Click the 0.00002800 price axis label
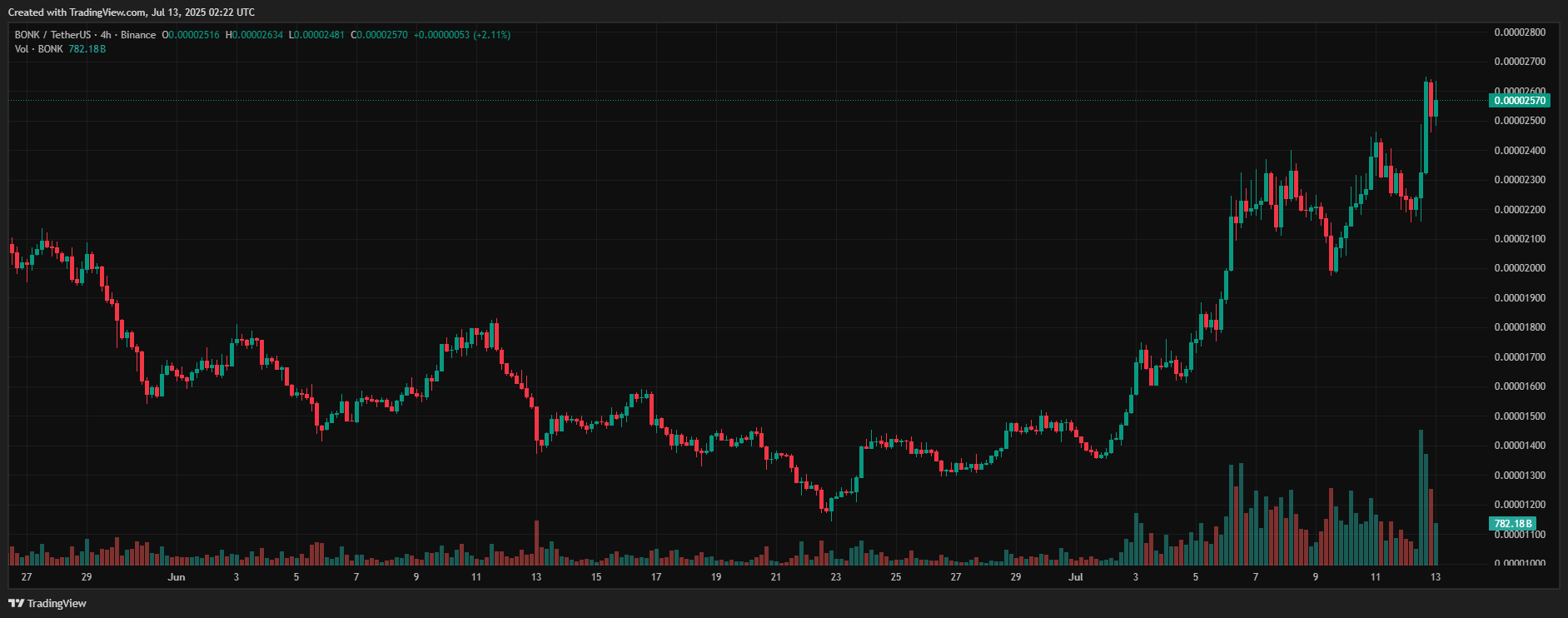The image size is (1568, 618). click(1519, 32)
